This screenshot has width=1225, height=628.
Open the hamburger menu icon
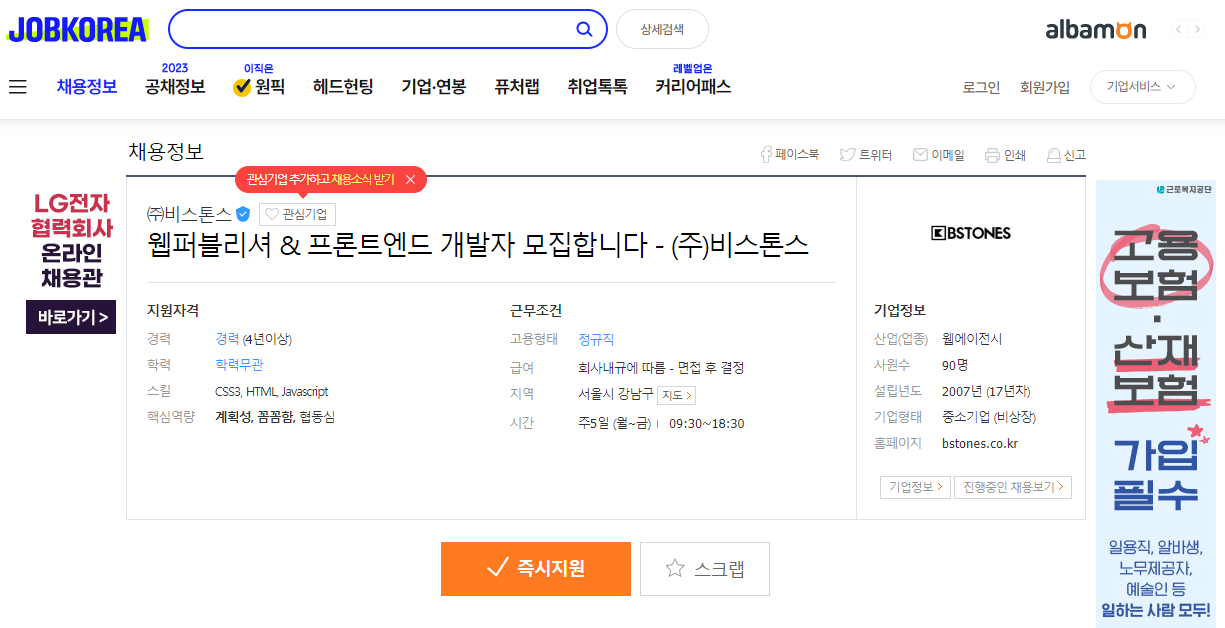pos(17,87)
